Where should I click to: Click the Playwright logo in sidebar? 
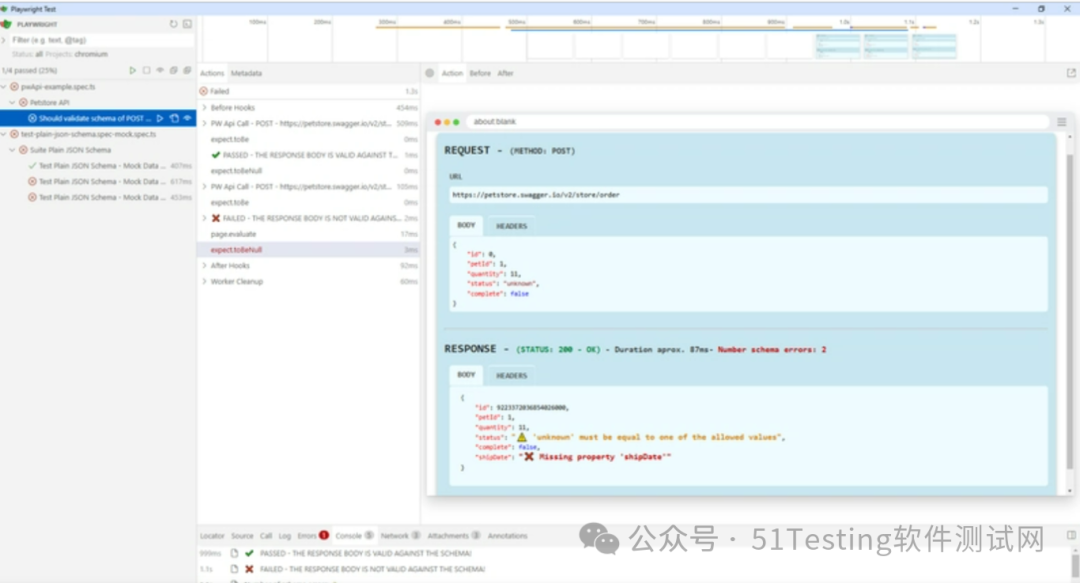coord(6,24)
